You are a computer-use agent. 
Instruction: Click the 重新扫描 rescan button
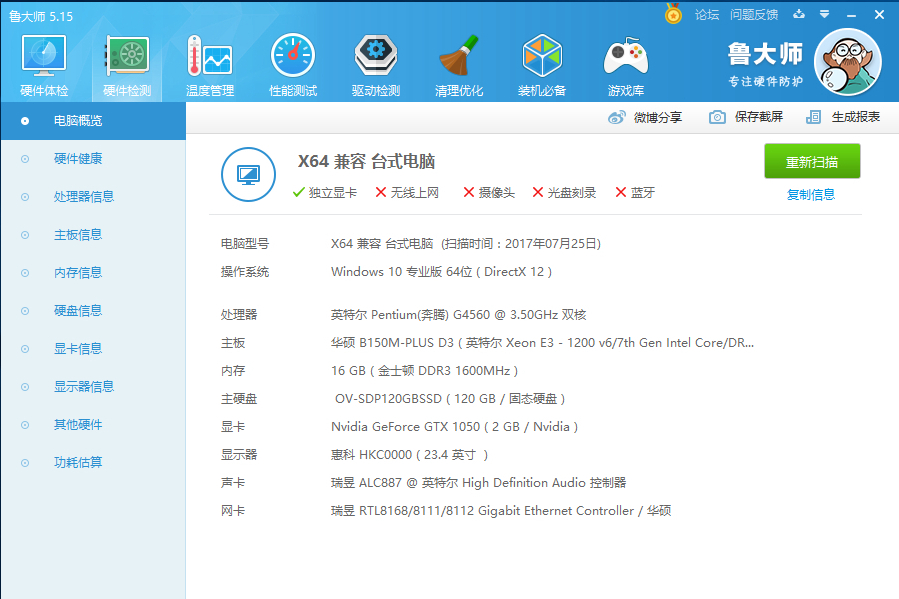tap(812, 161)
